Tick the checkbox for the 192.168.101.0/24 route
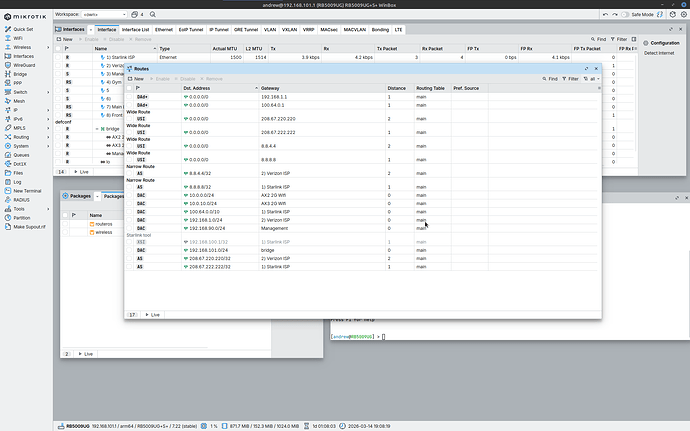 tap(129, 250)
